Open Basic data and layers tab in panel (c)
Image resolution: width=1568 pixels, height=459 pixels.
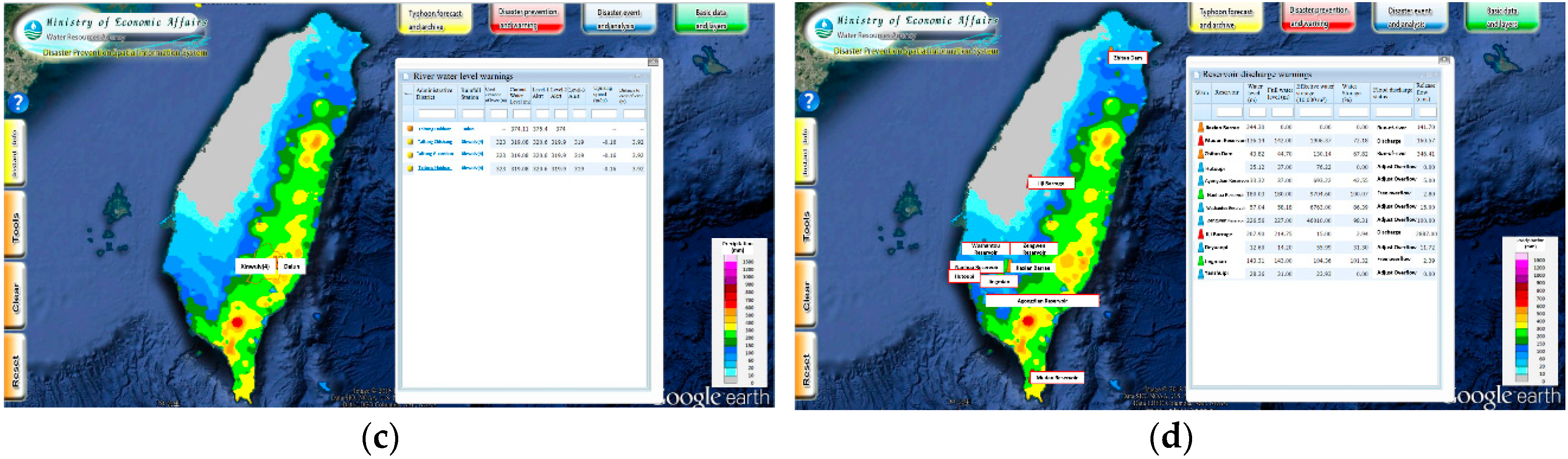tap(710, 19)
